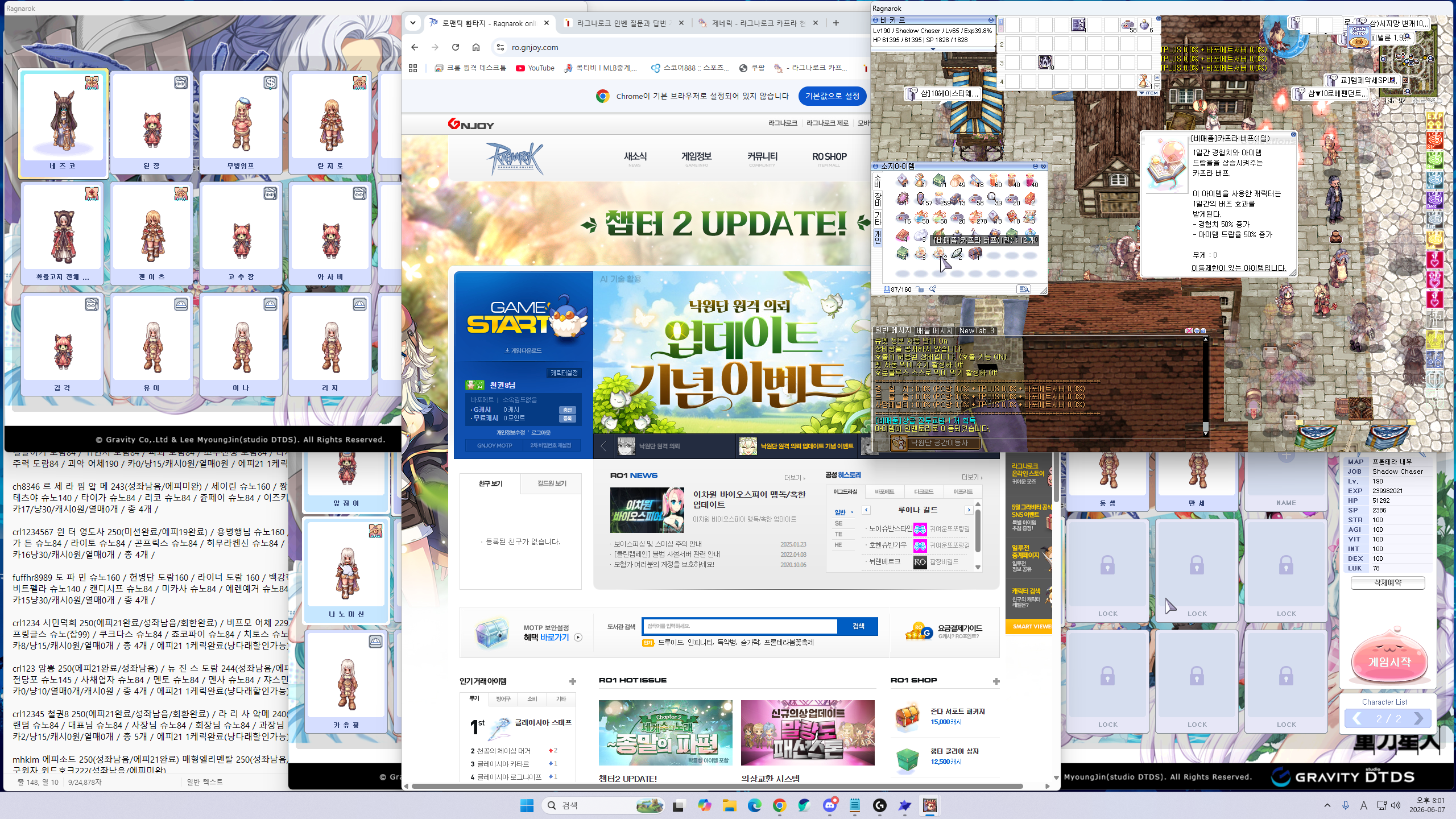Screen dimensions: 1456x819
Task: Go to previous character list page
Action: click(1357, 718)
